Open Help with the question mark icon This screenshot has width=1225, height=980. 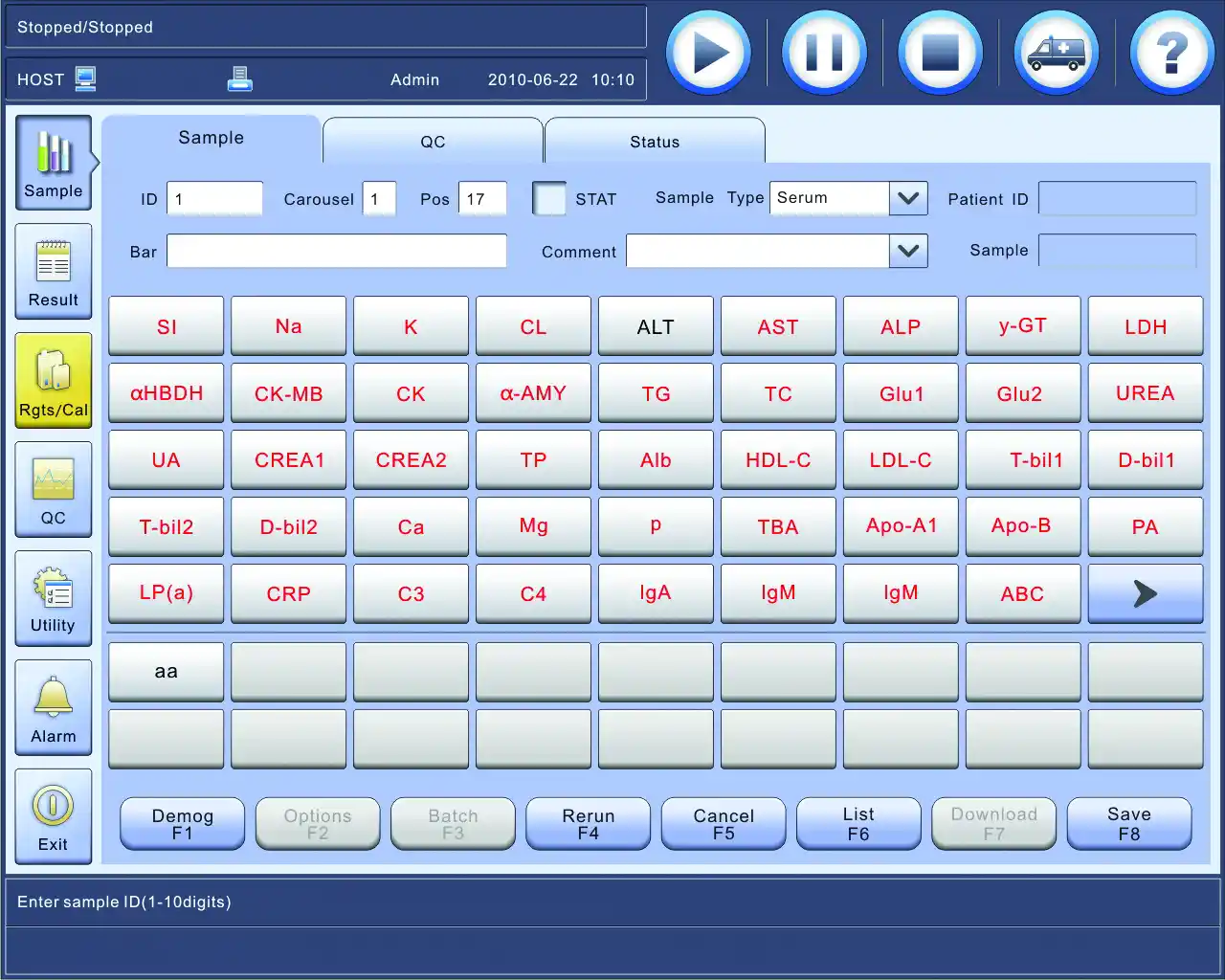pos(1171,53)
